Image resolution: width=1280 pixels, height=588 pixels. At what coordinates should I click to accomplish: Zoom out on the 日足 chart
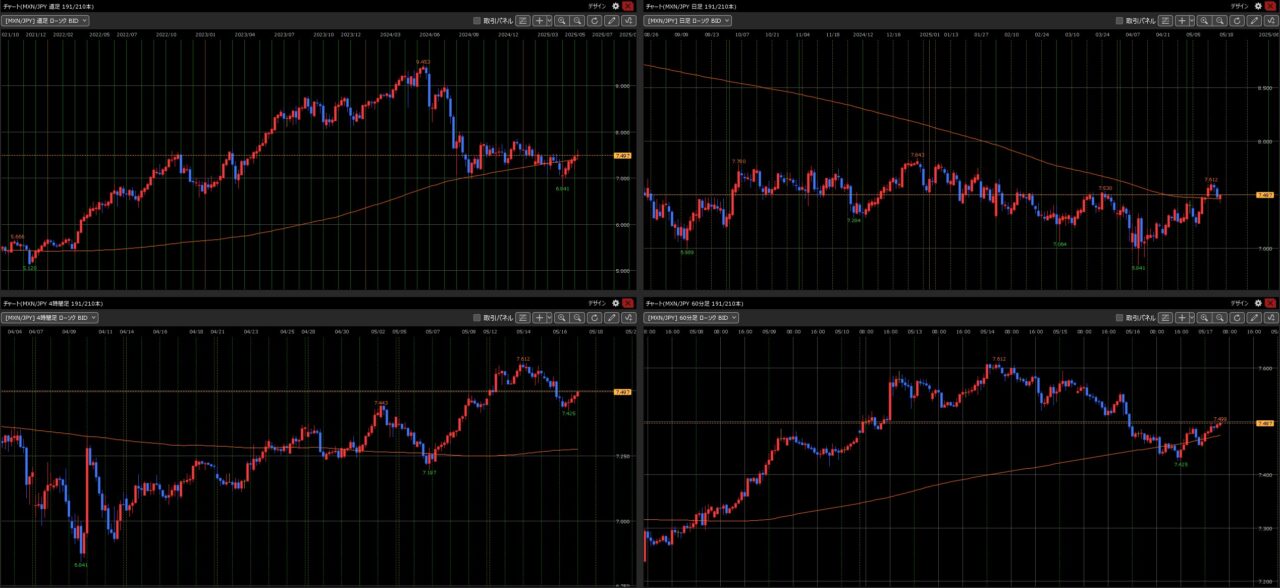point(1221,20)
